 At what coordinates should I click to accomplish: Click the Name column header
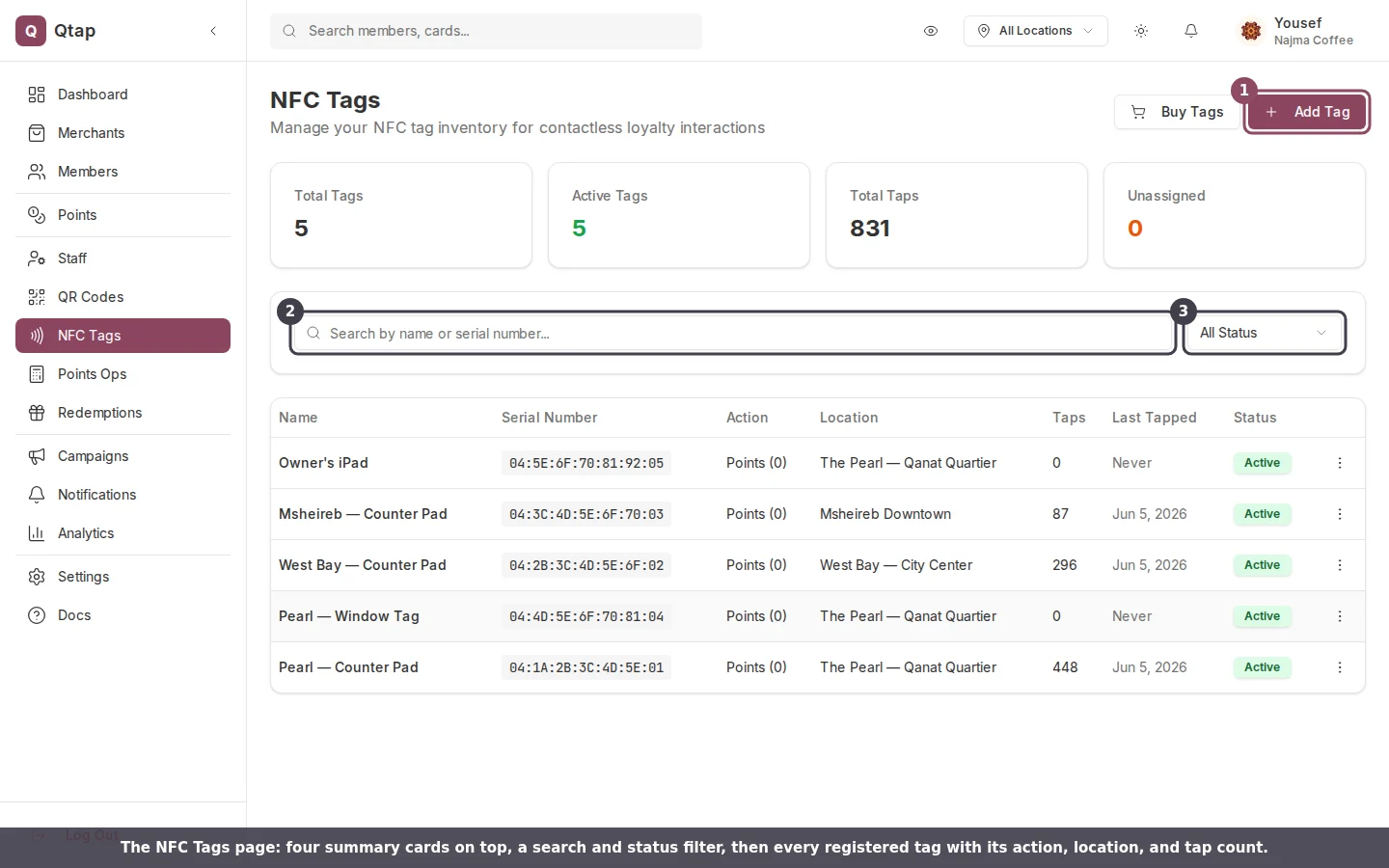coord(298,418)
